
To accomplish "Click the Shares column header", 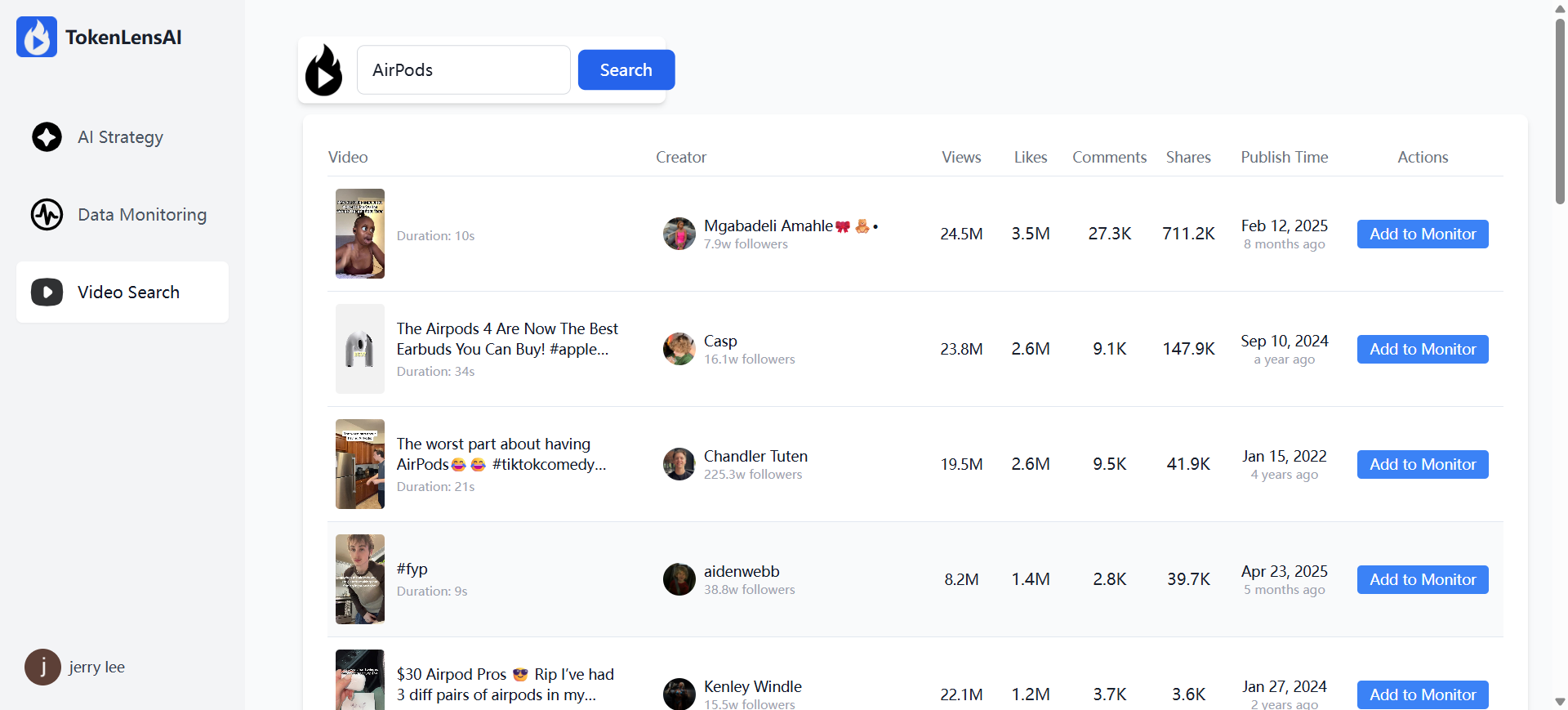I will (1188, 157).
